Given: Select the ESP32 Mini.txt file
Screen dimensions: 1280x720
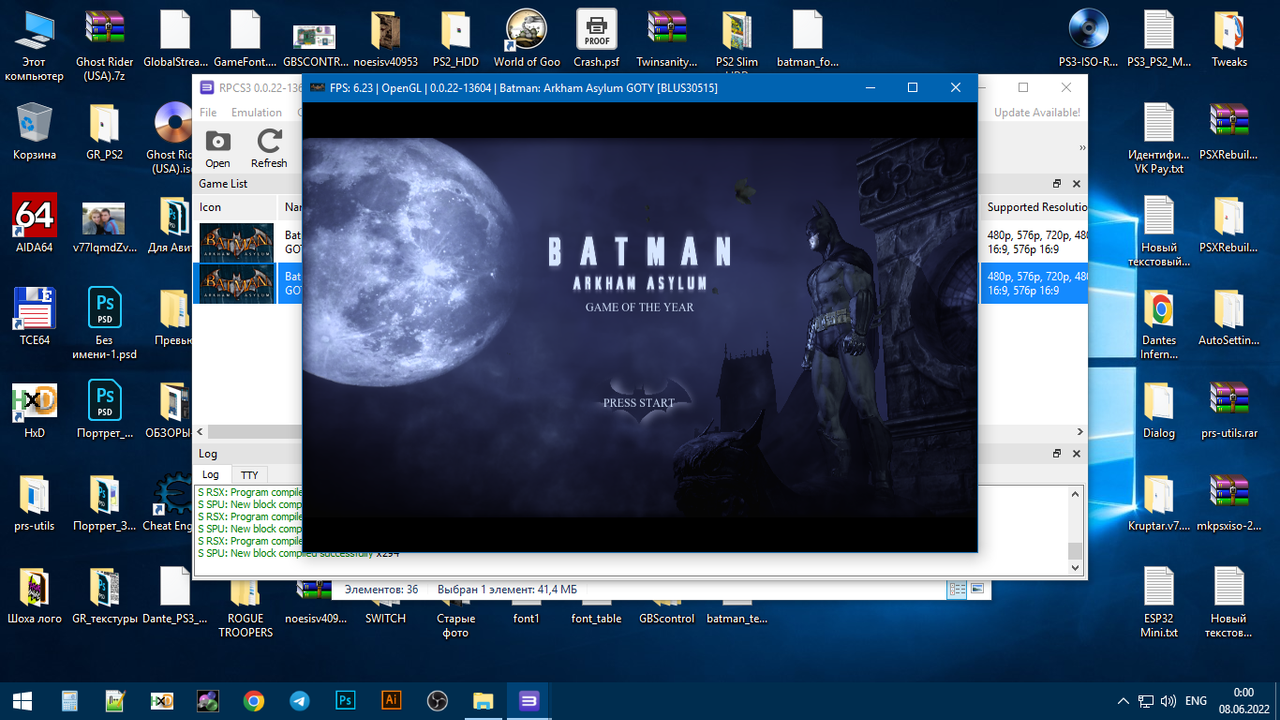Looking at the screenshot, I should pyautogui.click(x=1159, y=602).
